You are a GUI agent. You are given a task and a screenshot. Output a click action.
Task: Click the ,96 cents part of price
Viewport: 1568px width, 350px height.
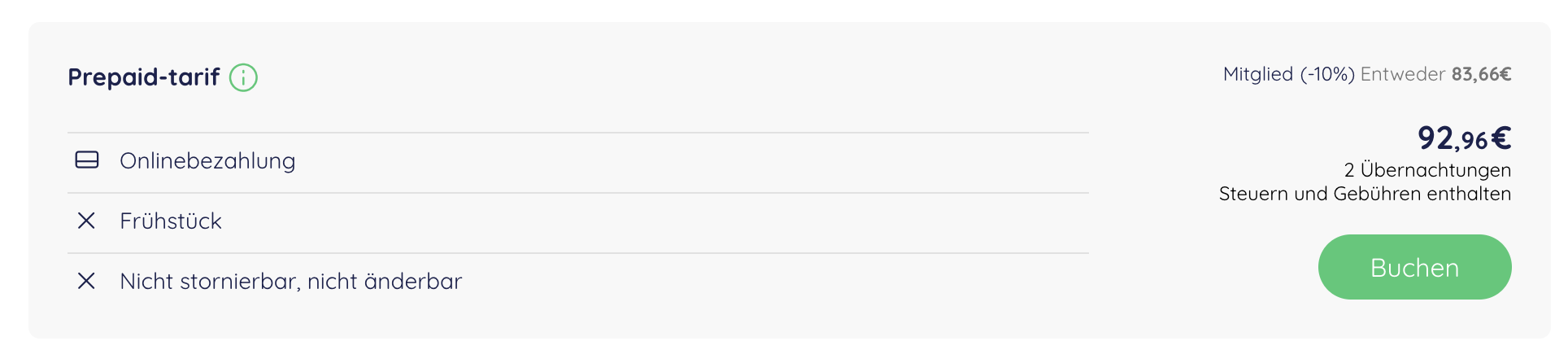1471,142
